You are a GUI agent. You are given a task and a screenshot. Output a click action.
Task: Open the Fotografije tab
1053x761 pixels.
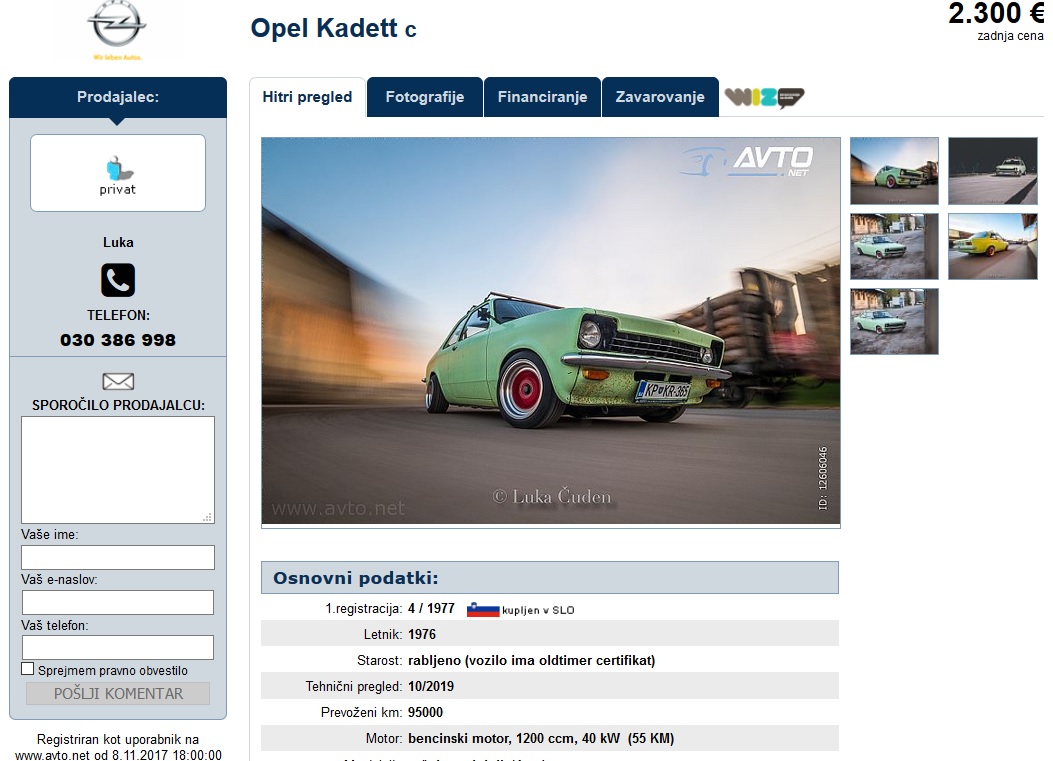pyautogui.click(x=424, y=97)
